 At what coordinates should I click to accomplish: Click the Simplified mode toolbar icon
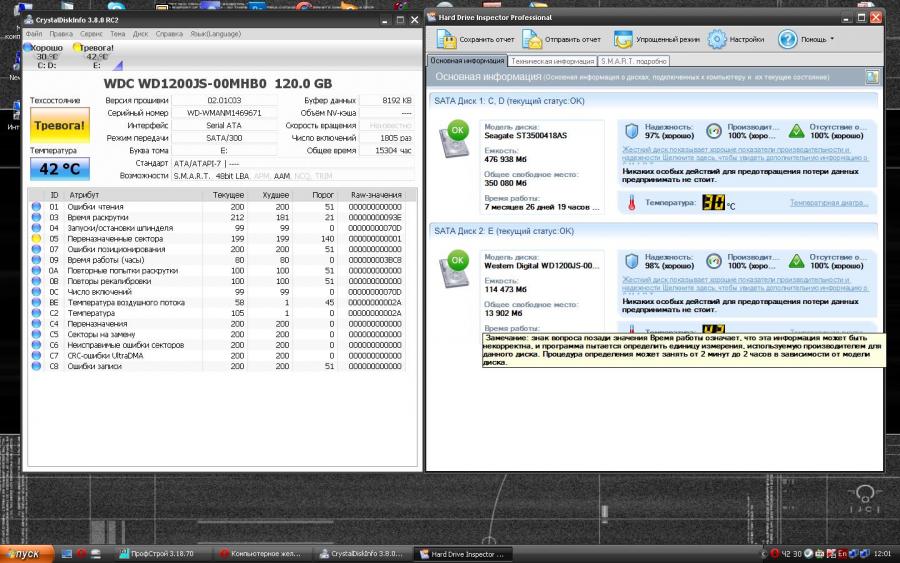click(623, 39)
